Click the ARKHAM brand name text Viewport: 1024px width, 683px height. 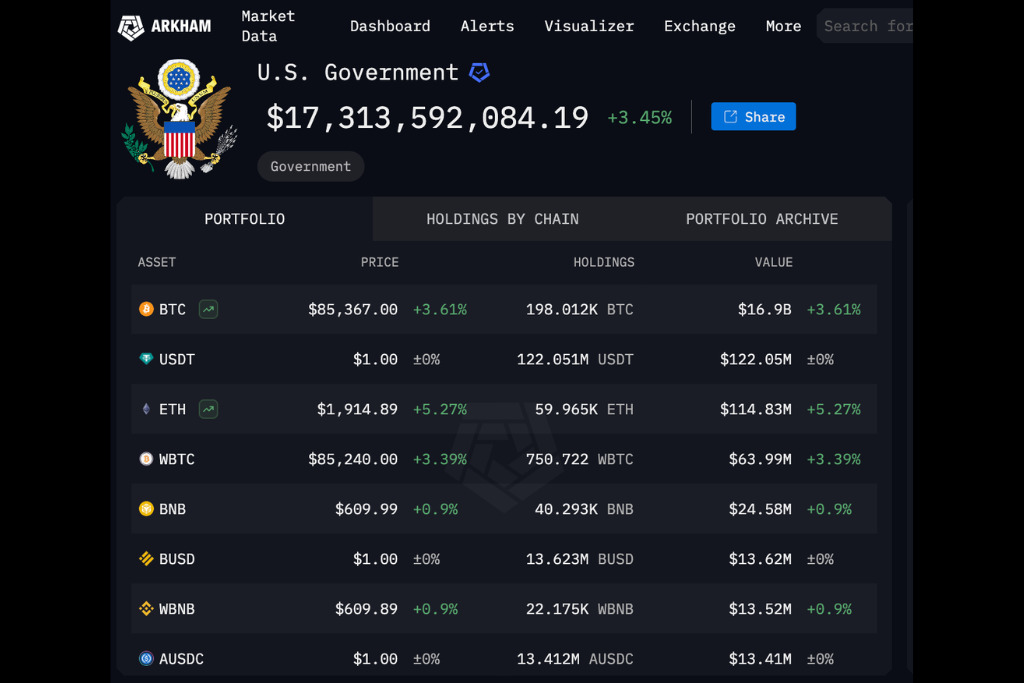(181, 26)
